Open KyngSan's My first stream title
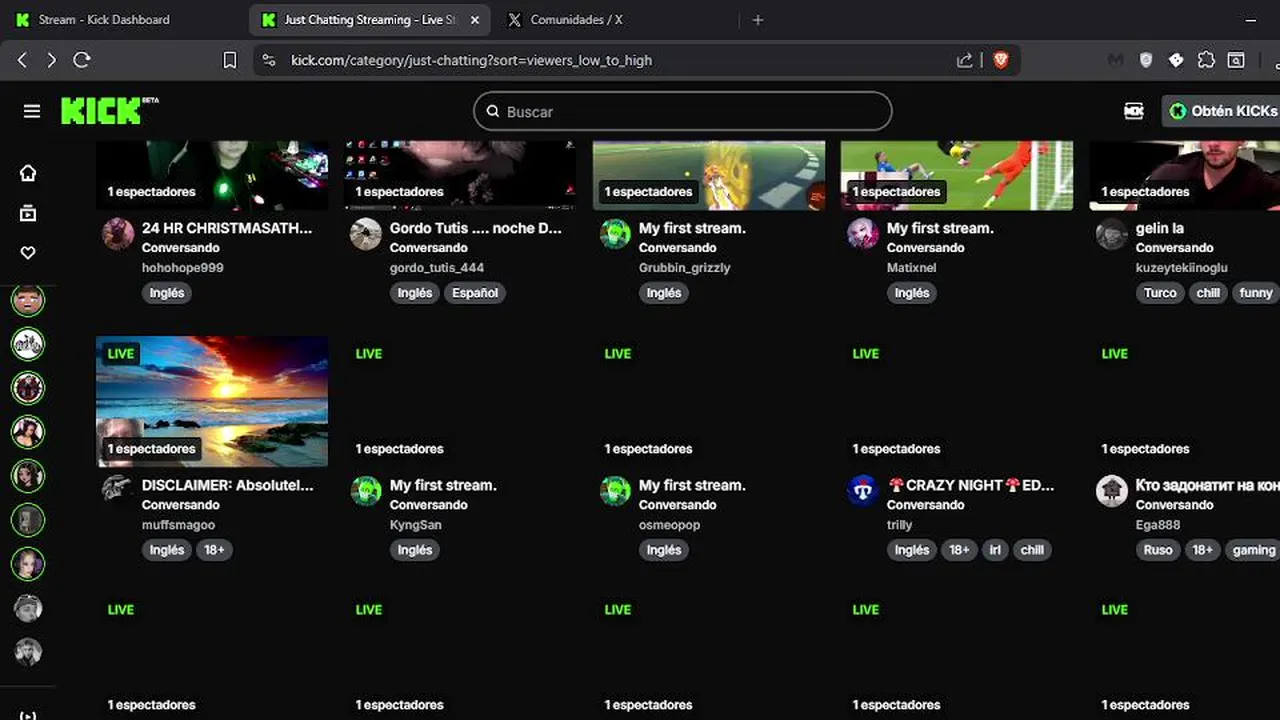This screenshot has width=1280, height=720. [x=443, y=485]
